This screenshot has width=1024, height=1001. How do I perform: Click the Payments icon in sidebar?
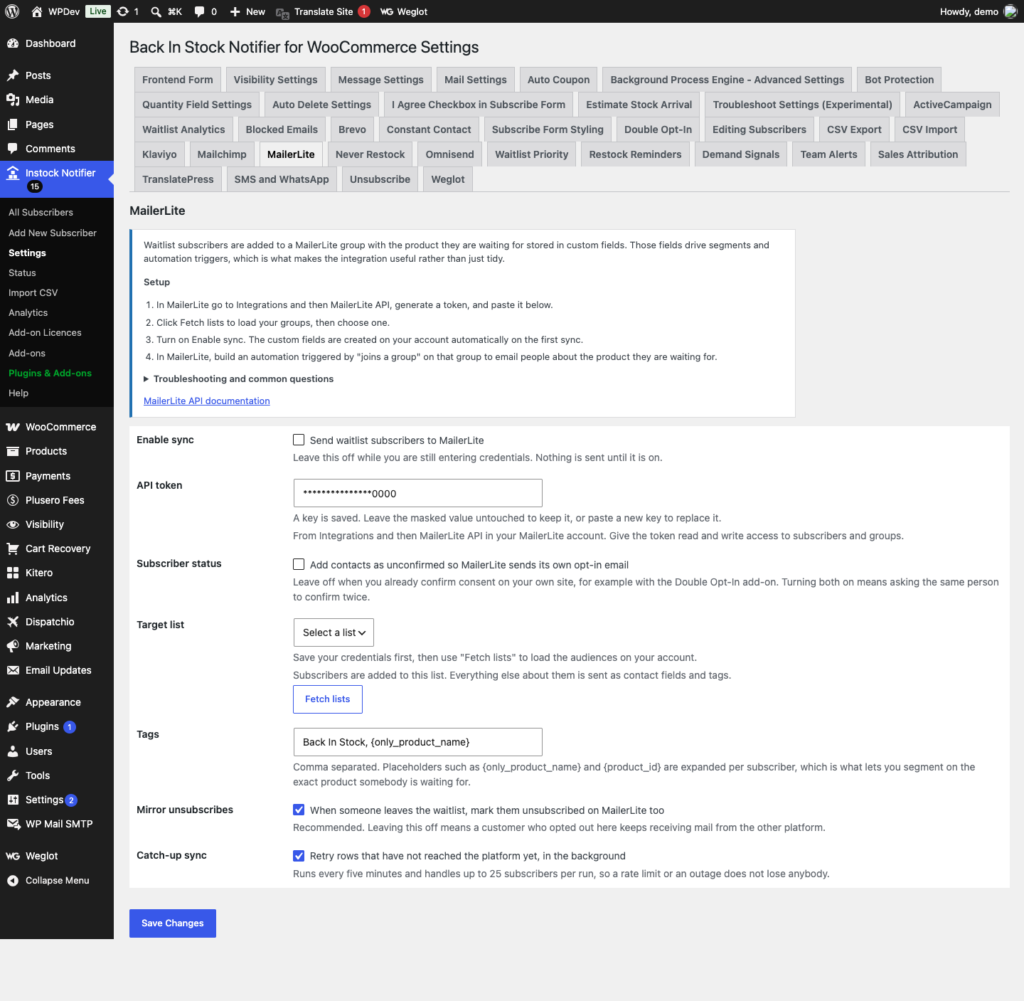tap(12, 476)
